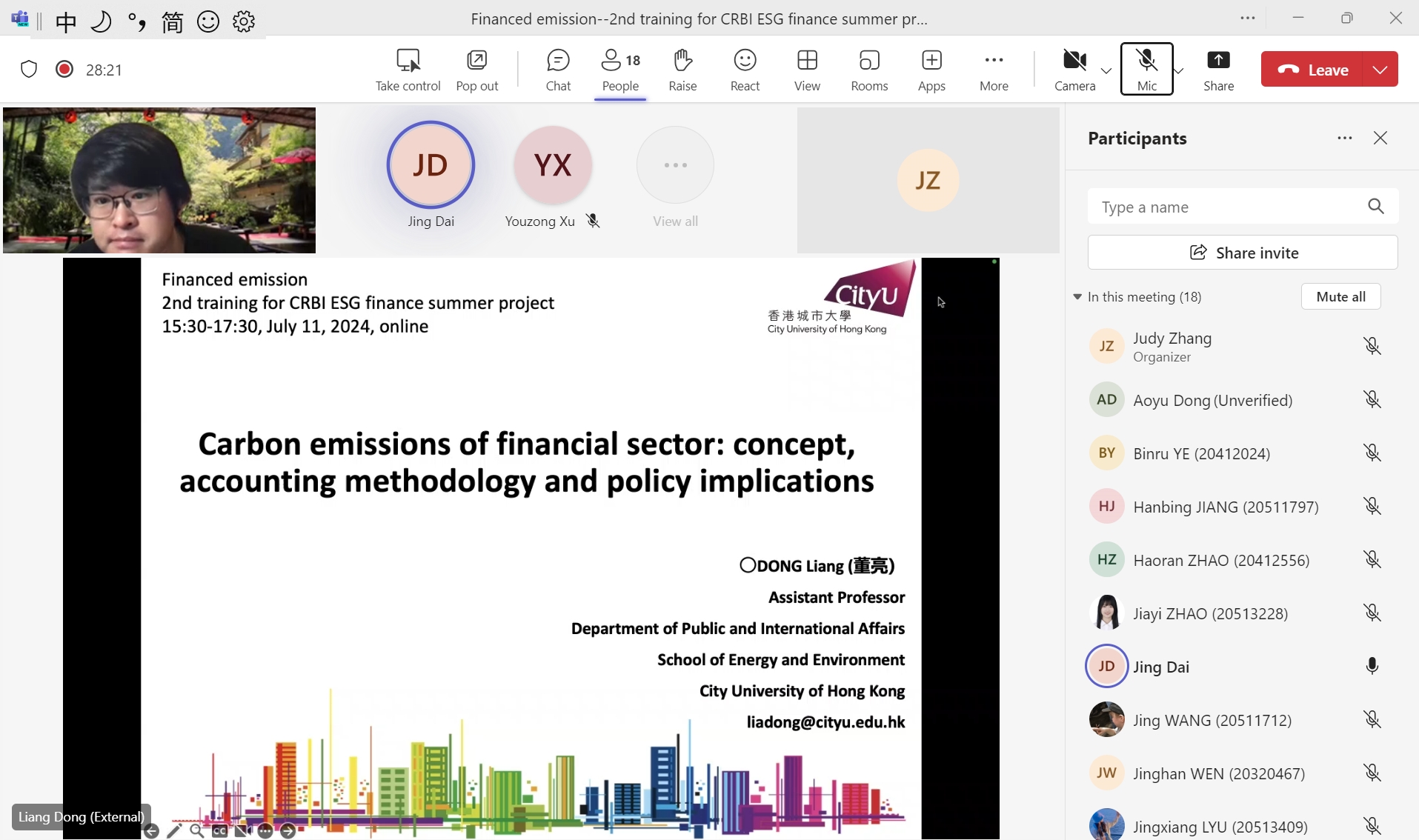Click Share screen icon
The height and width of the screenshot is (840, 1419).
coord(1218,70)
